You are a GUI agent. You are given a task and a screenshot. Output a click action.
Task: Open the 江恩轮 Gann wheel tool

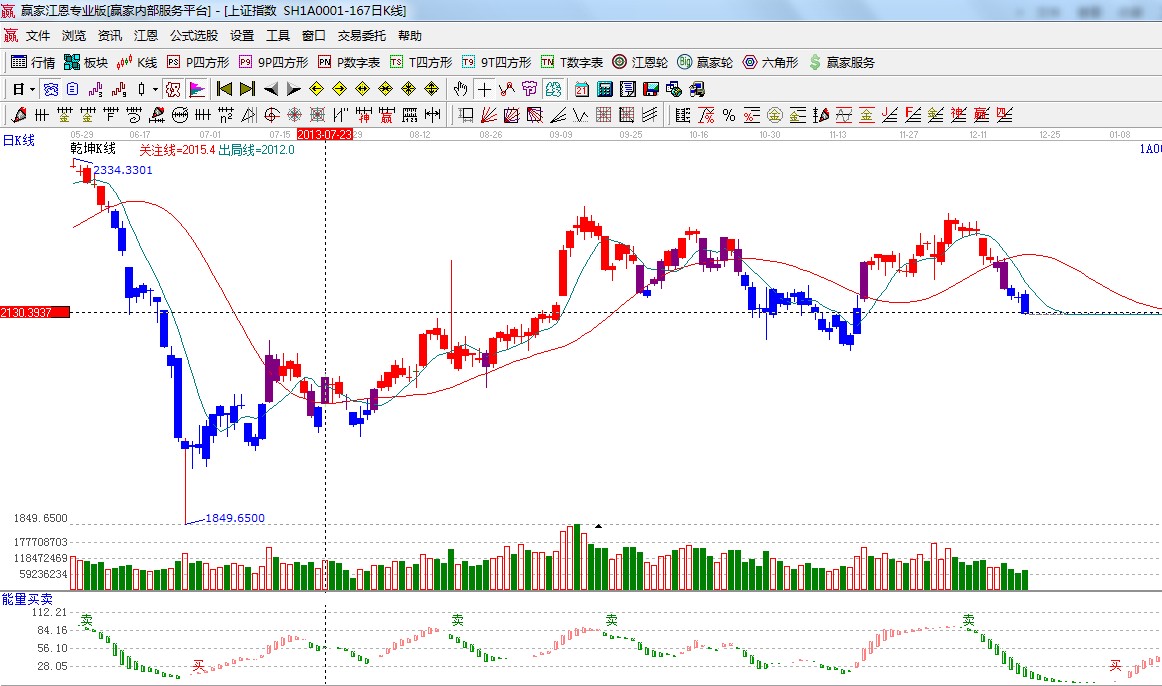640,62
